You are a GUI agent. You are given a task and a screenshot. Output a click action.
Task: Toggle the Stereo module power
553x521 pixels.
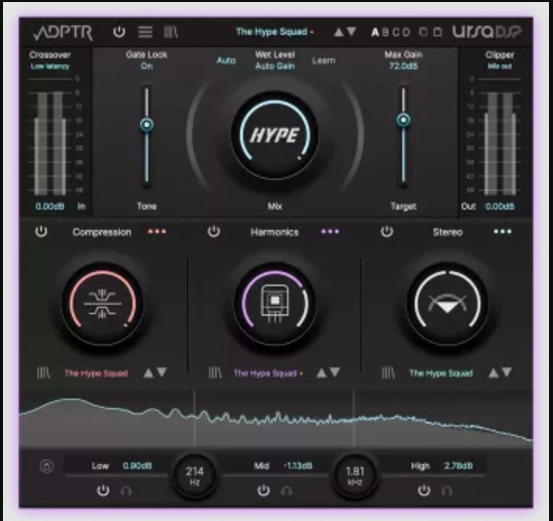[x=387, y=232]
